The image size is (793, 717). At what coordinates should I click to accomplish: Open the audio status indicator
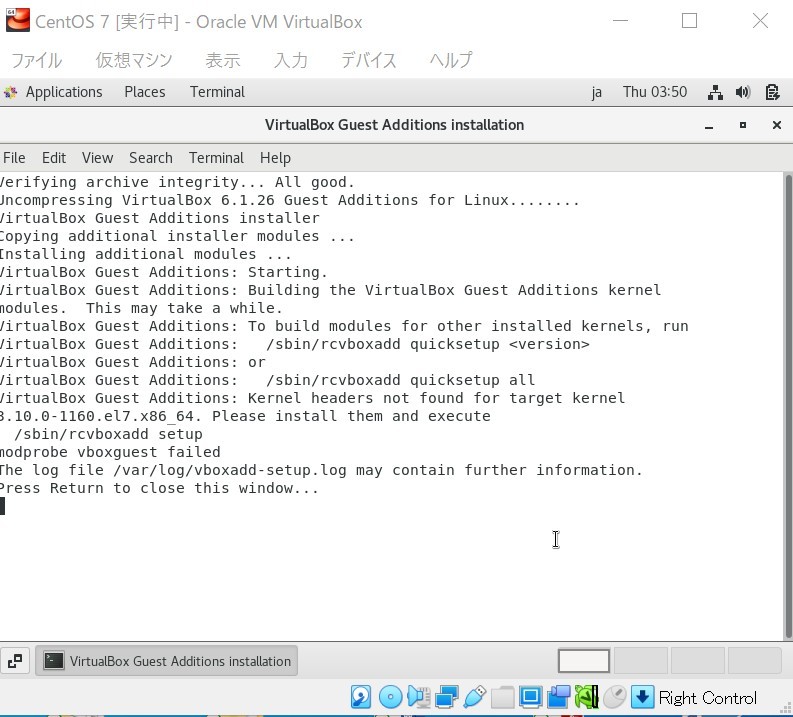[x=419, y=697]
